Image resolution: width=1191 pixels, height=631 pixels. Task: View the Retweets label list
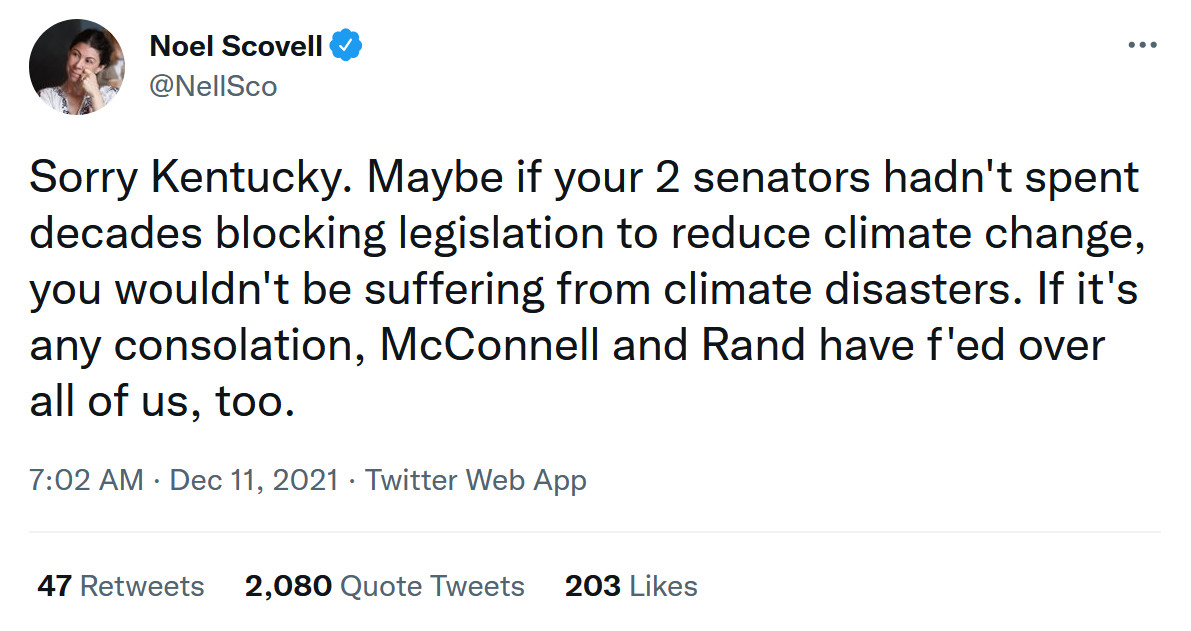[x=141, y=586]
